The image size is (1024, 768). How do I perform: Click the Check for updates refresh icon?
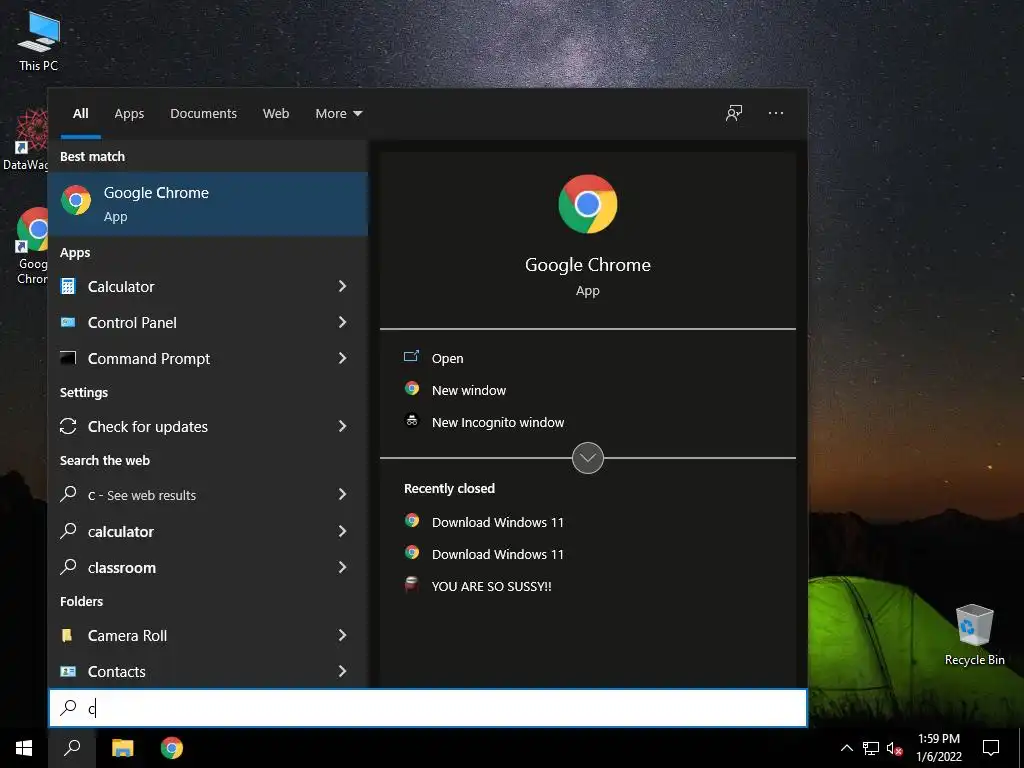click(68, 426)
